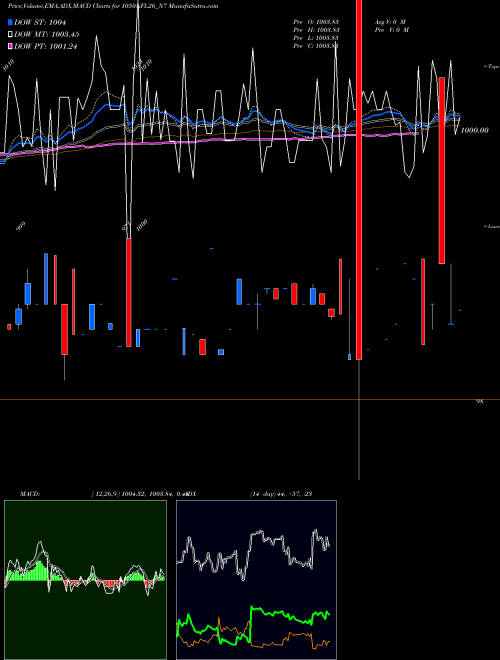Screen dimensions: 500x660
Task: Click the 'Pre O: 1003.83' value
Action: [316, 21]
